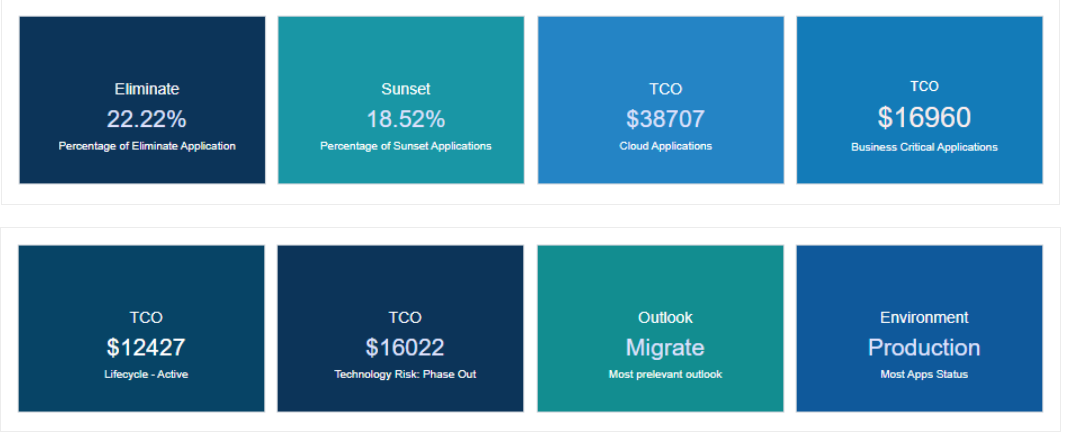This screenshot has height=432, width=1065.
Task: Select the Sunset 18.52% card
Action: pyautogui.click(x=401, y=100)
